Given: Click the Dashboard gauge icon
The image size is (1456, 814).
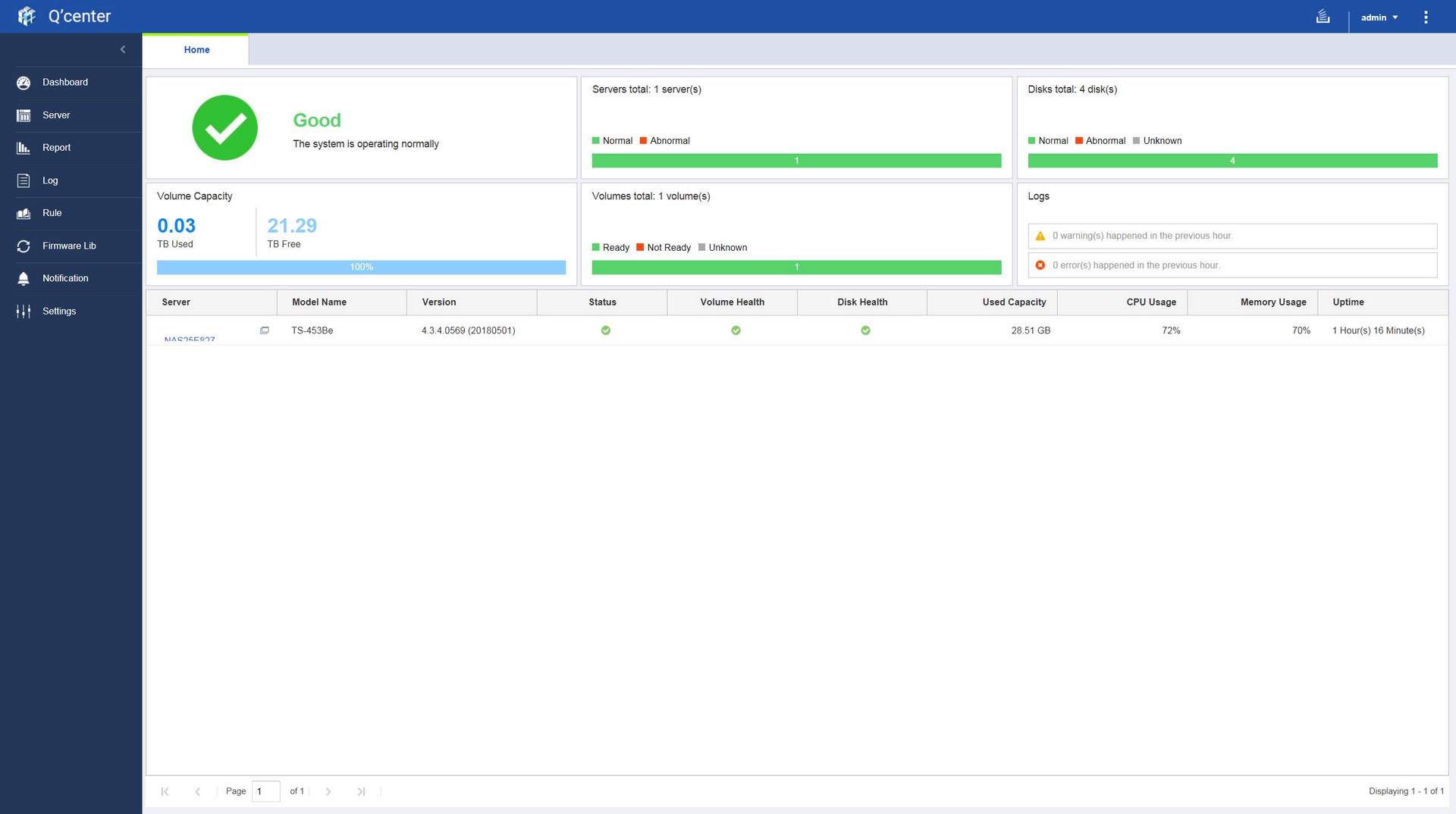Looking at the screenshot, I should coord(24,83).
